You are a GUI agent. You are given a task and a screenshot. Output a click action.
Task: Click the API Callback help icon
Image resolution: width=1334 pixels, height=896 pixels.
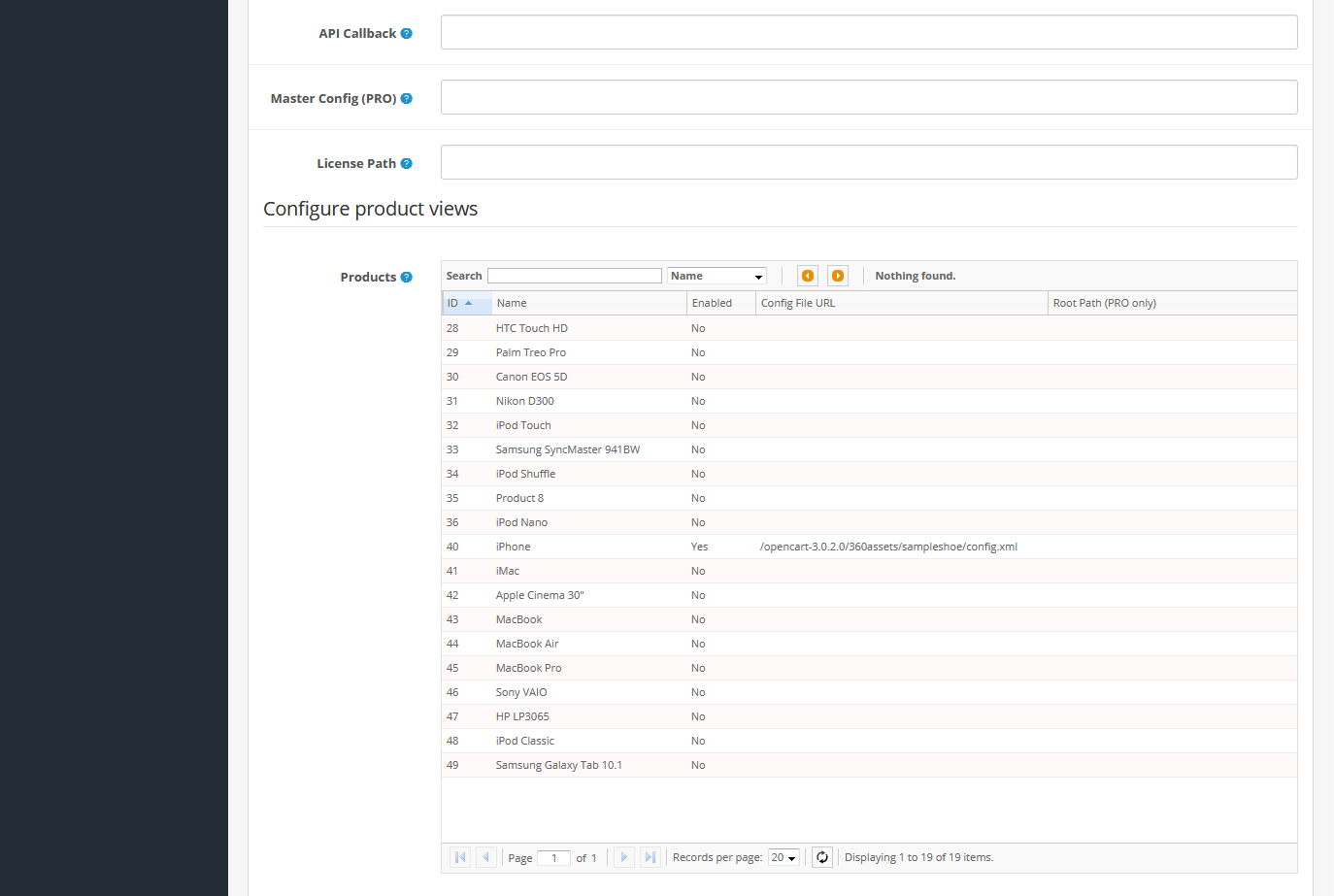[x=407, y=33]
